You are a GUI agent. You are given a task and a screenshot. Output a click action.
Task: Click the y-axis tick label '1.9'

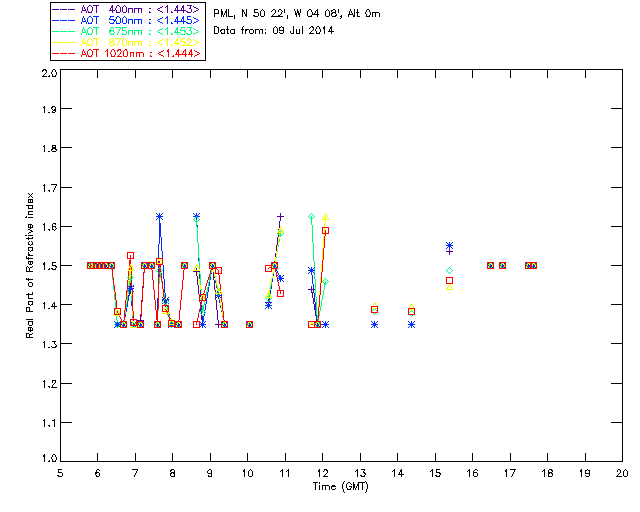click(49, 109)
